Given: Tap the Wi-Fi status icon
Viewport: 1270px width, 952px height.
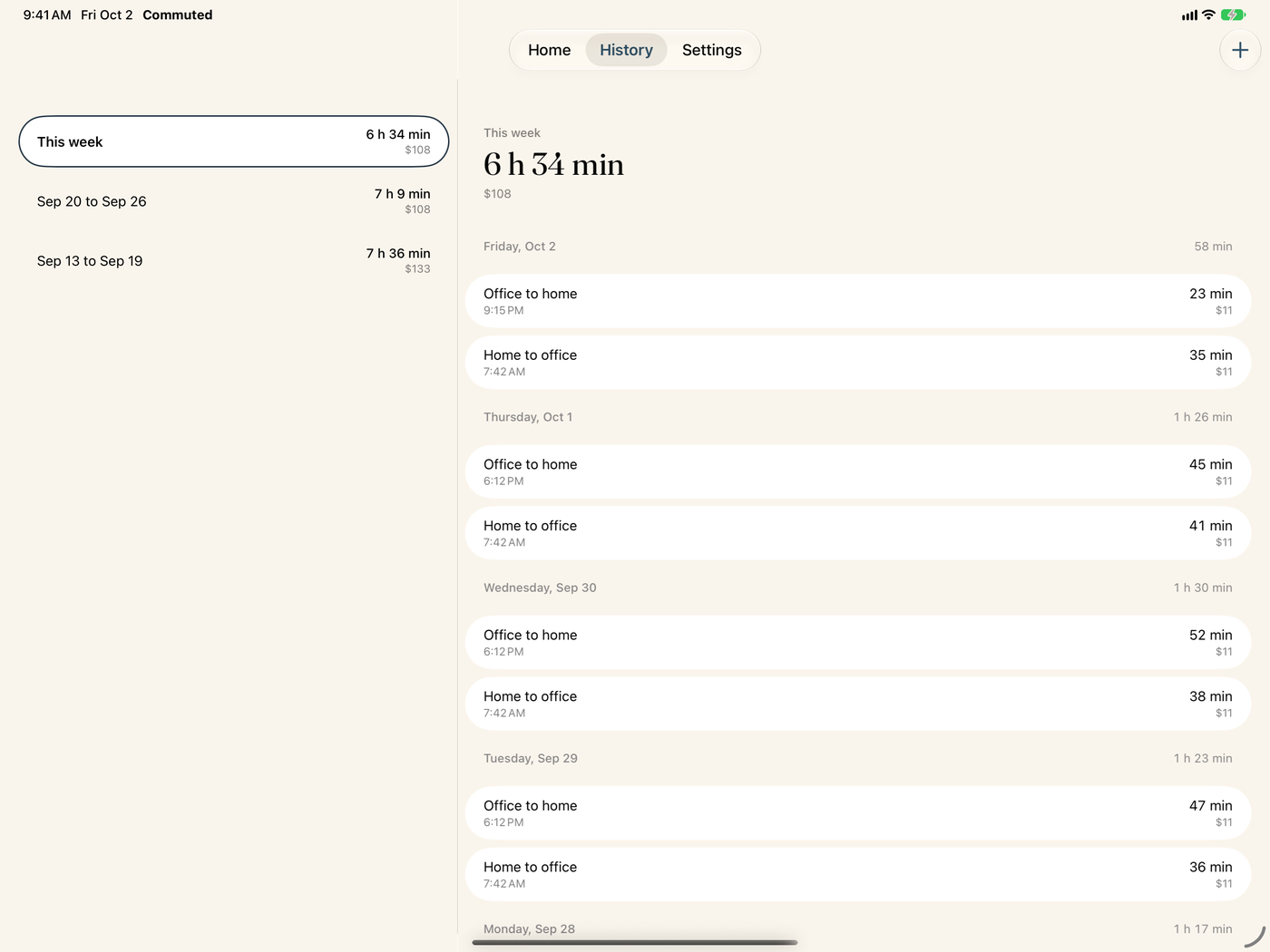Looking at the screenshot, I should (1208, 15).
